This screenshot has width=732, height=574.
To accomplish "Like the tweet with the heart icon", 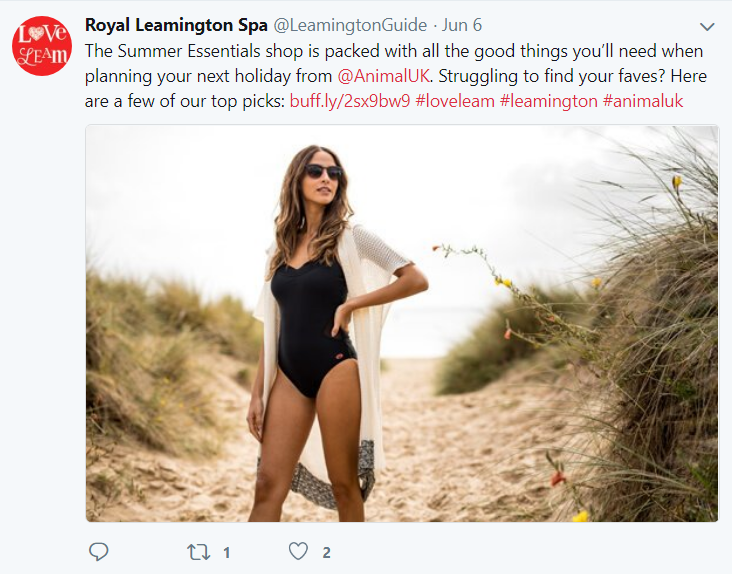I will [x=298, y=551].
